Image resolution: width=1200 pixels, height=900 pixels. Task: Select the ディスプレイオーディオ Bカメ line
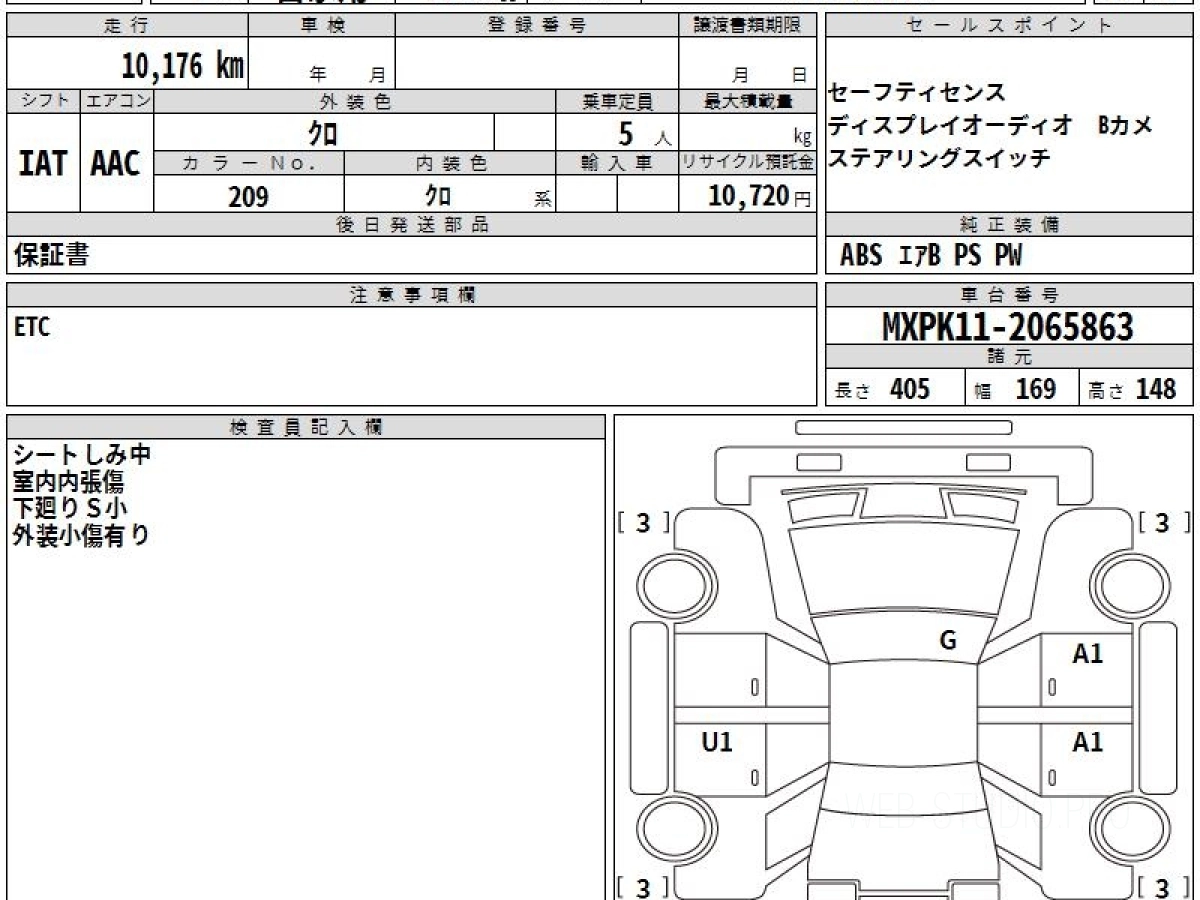(991, 126)
